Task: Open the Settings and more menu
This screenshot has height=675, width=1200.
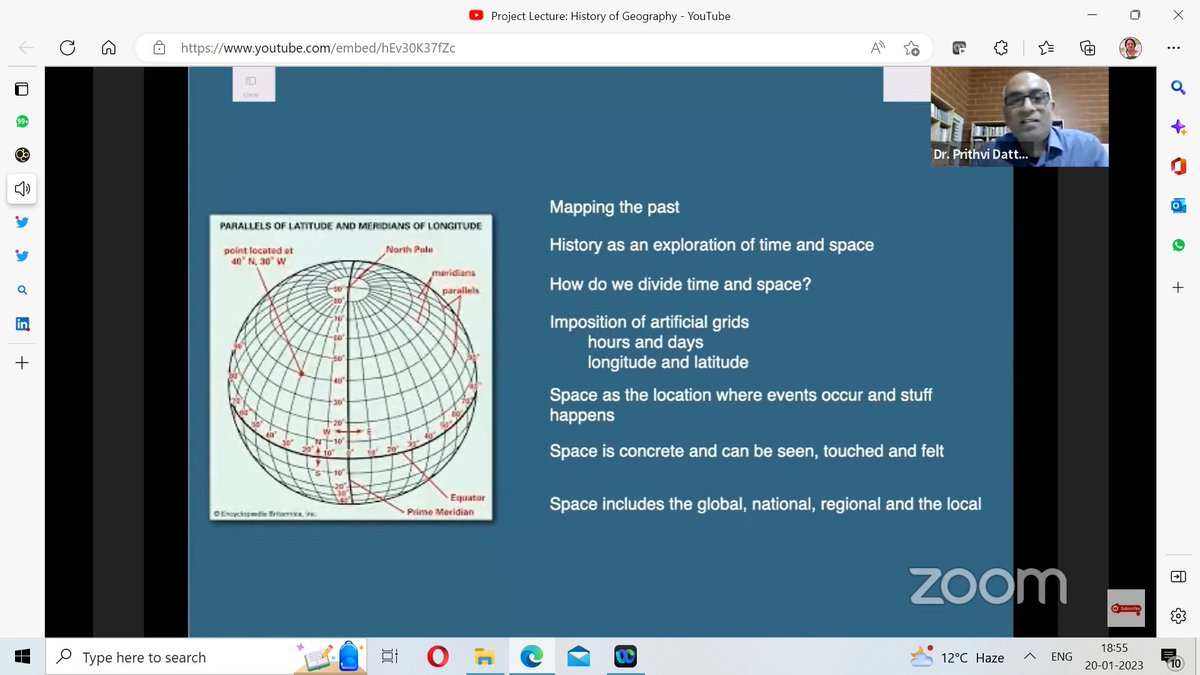Action: tap(1174, 47)
